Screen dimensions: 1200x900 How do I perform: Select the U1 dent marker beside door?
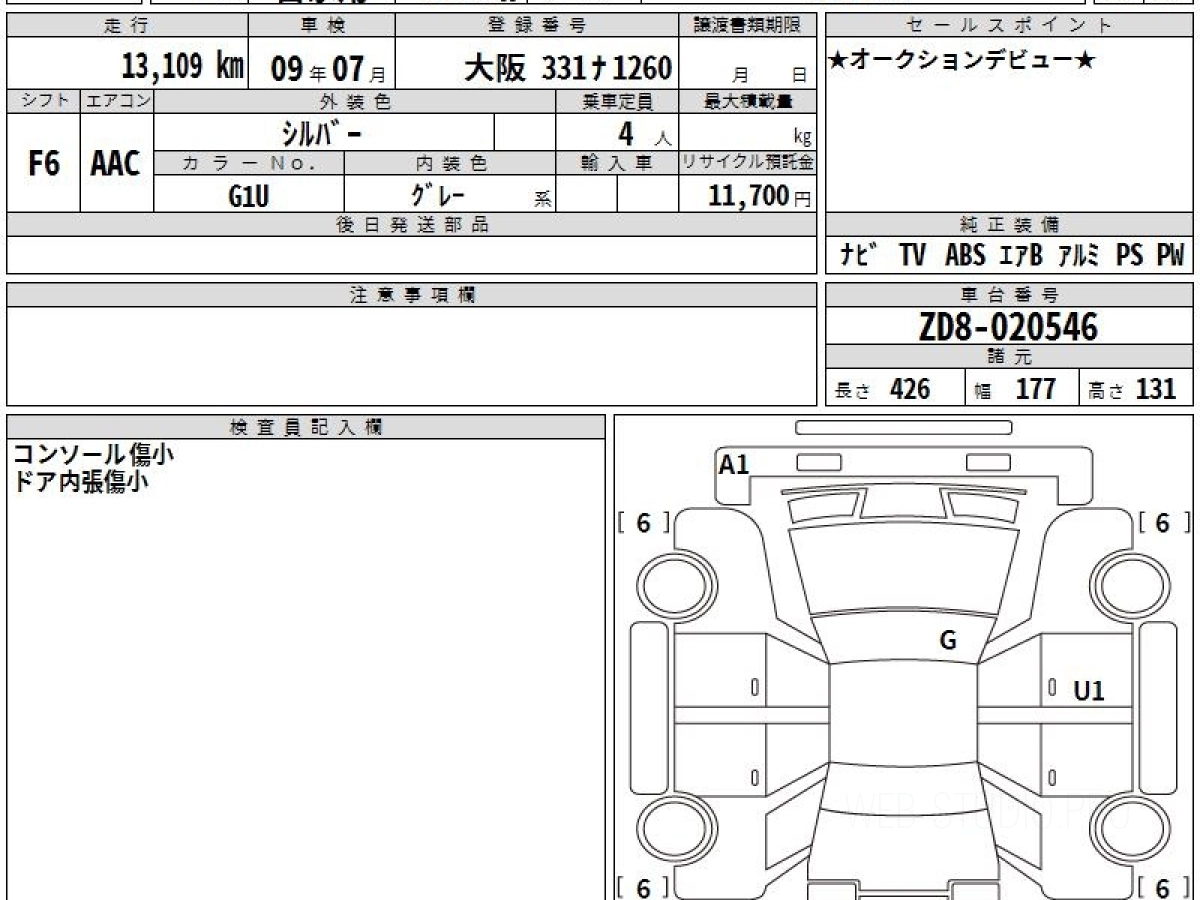tap(1089, 690)
